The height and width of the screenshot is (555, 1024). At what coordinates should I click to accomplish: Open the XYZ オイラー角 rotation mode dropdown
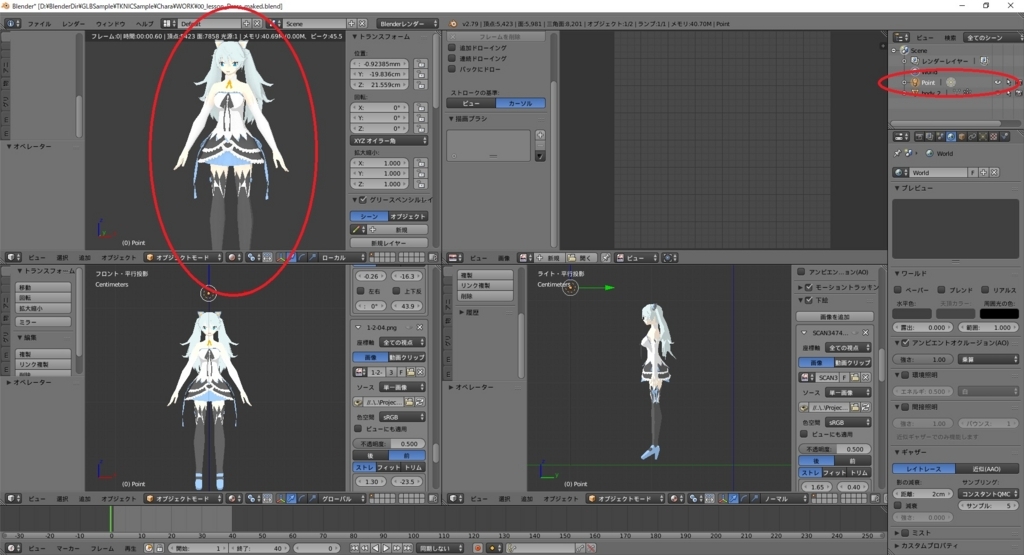point(389,140)
